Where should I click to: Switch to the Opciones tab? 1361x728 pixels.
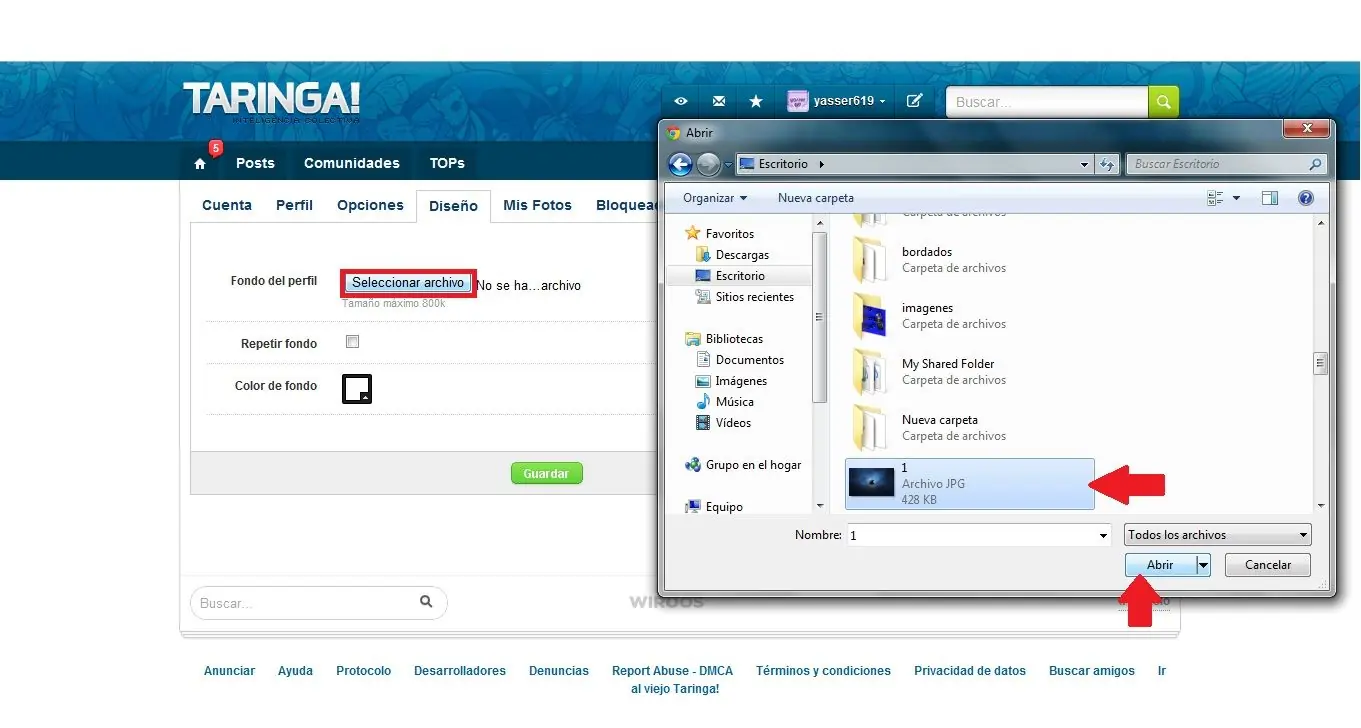pyautogui.click(x=370, y=205)
